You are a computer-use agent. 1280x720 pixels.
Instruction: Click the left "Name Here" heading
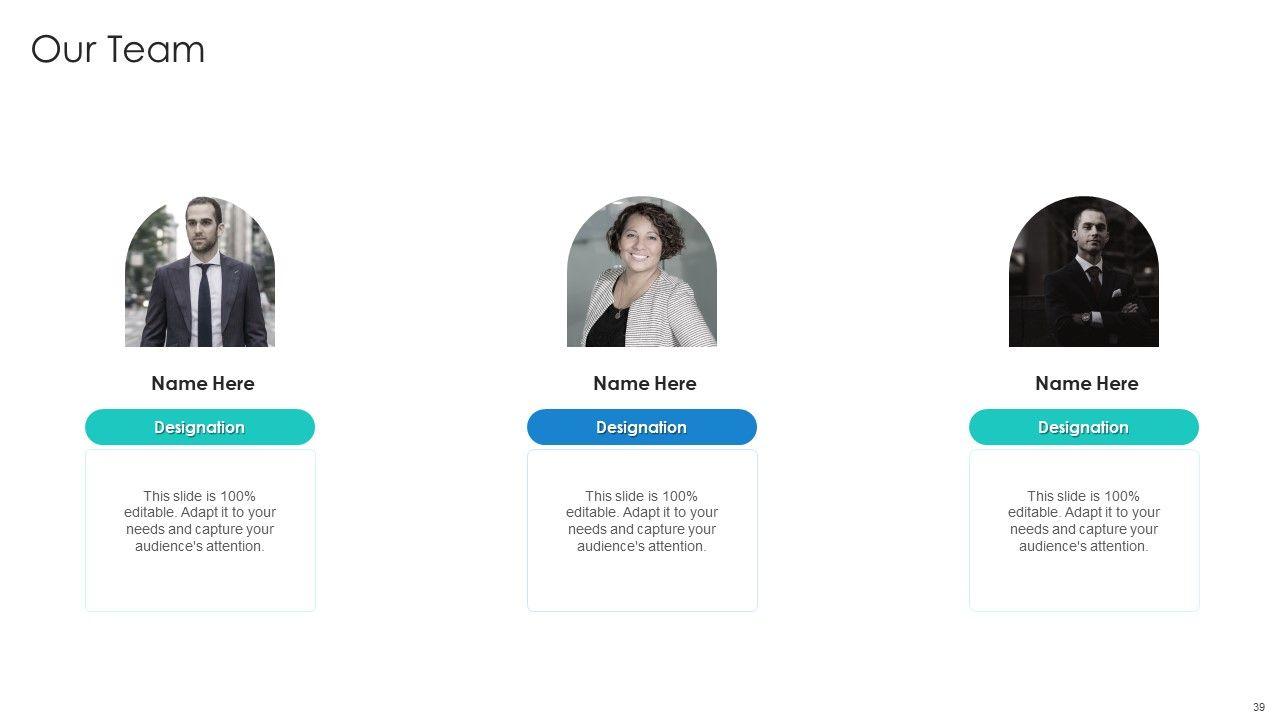pos(203,383)
